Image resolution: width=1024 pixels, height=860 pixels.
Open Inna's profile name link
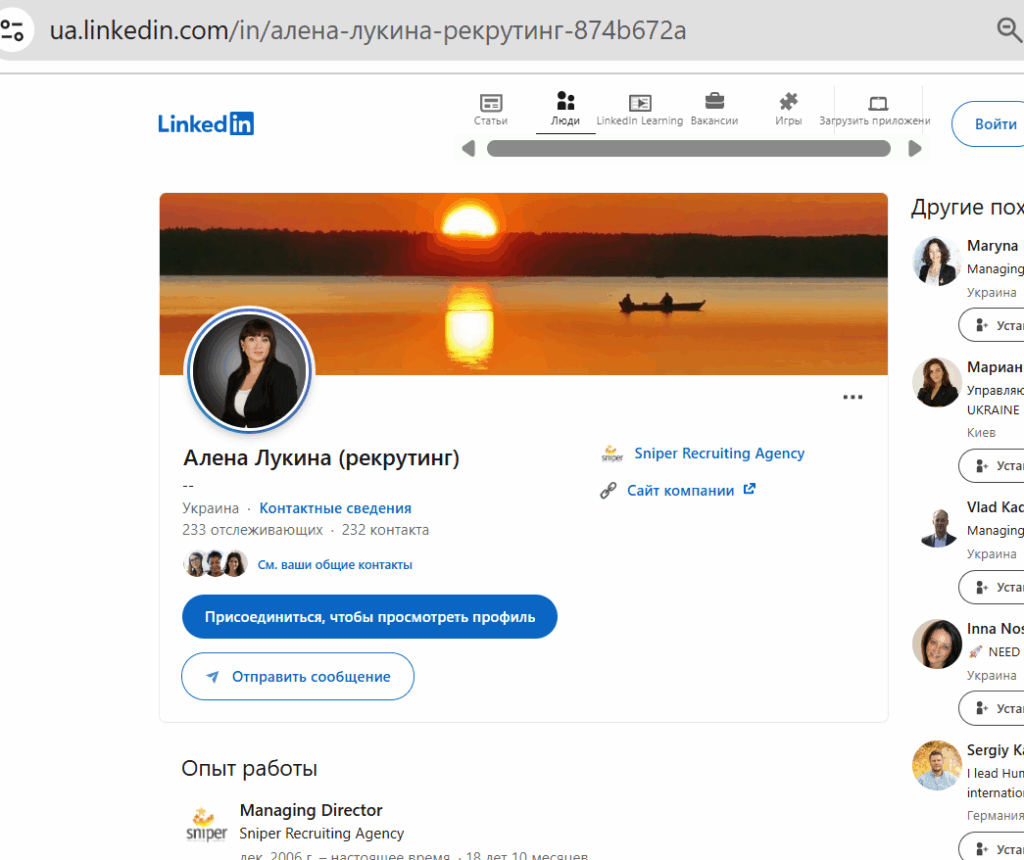995,628
